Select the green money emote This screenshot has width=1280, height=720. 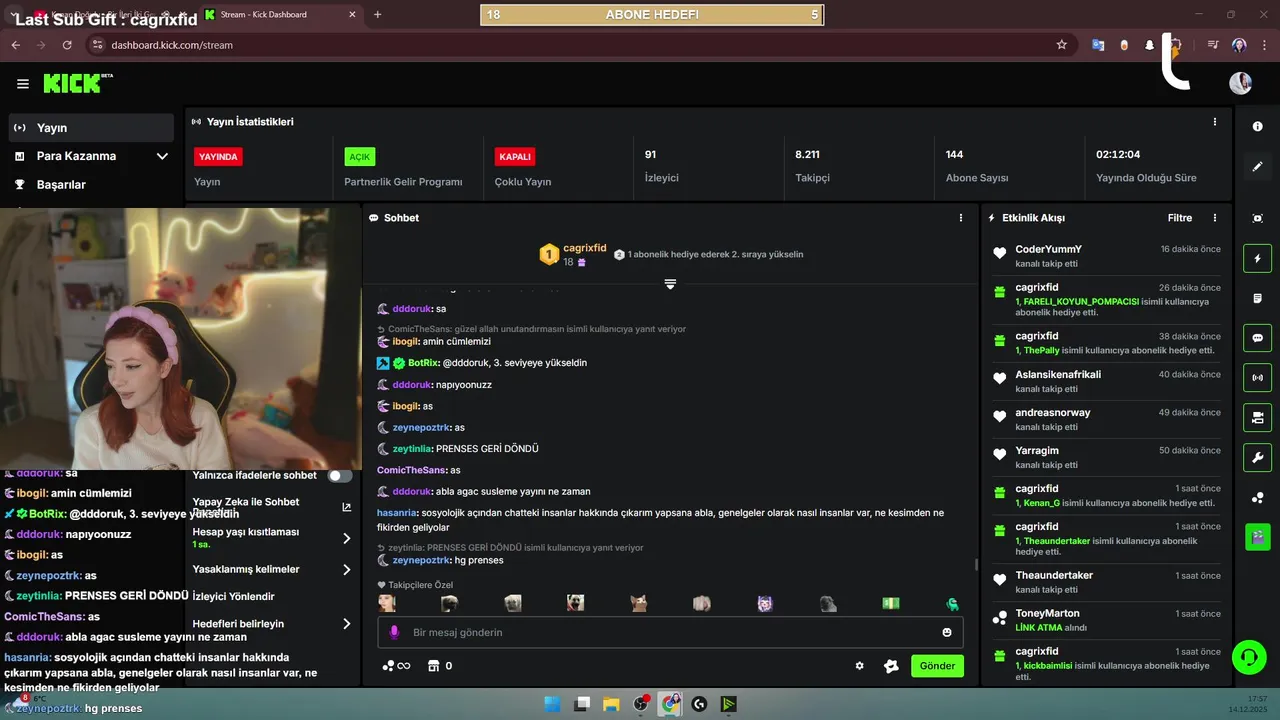[890, 604]
